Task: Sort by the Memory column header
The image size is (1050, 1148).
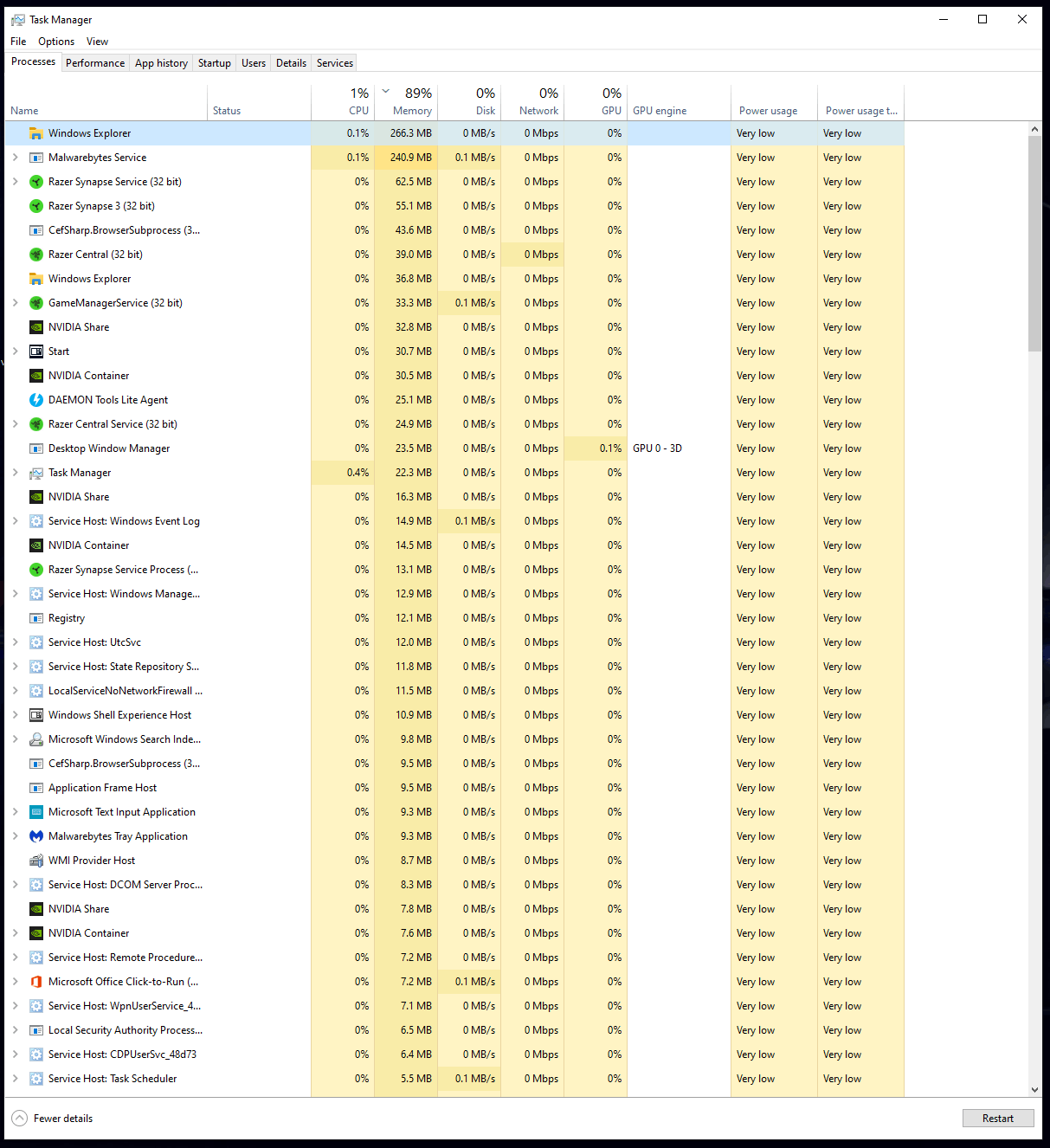Action: point(406,102)
